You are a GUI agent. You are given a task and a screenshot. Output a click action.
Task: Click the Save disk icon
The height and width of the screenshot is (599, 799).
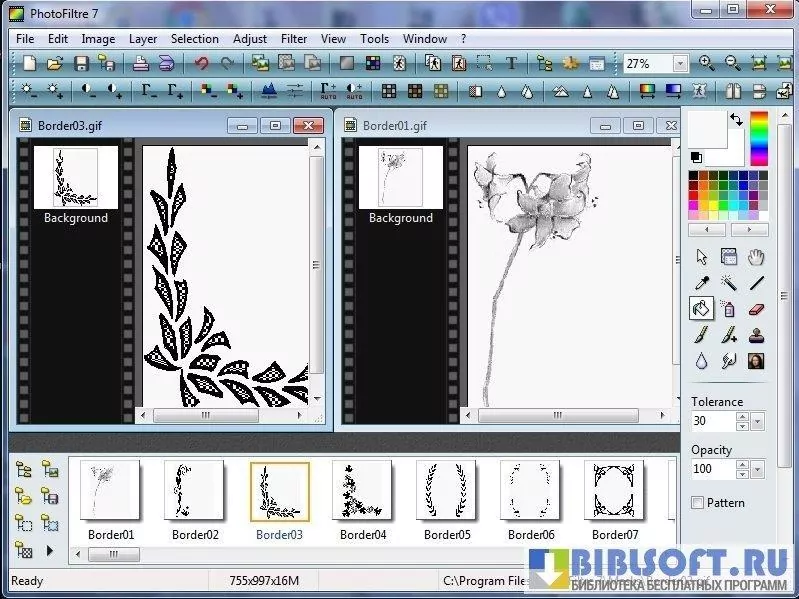point(81,64)
